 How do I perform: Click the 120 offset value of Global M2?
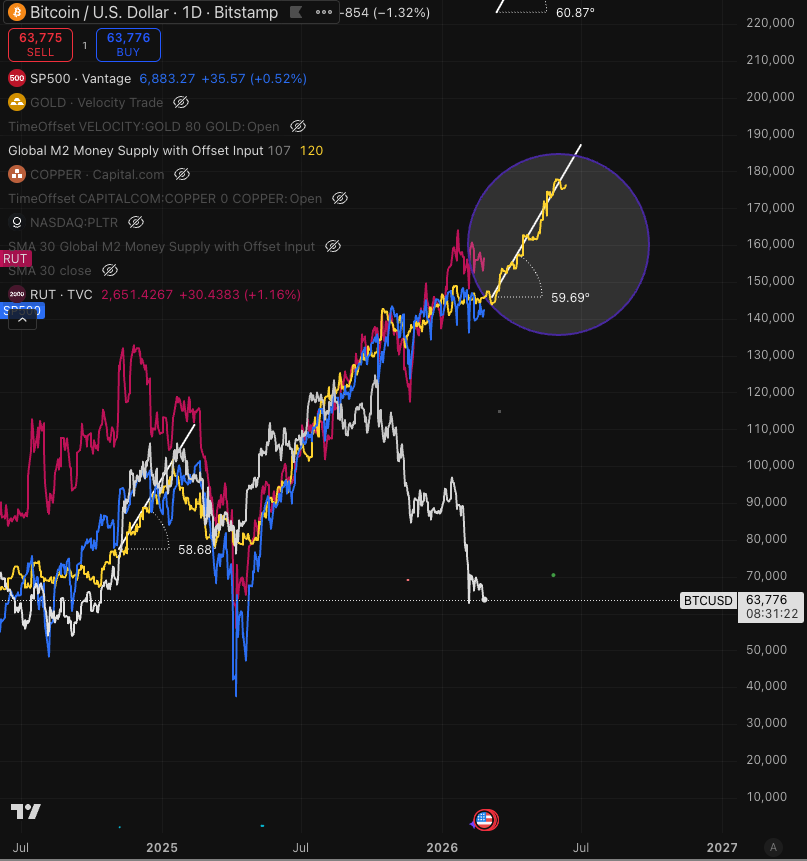pos(311,150)
